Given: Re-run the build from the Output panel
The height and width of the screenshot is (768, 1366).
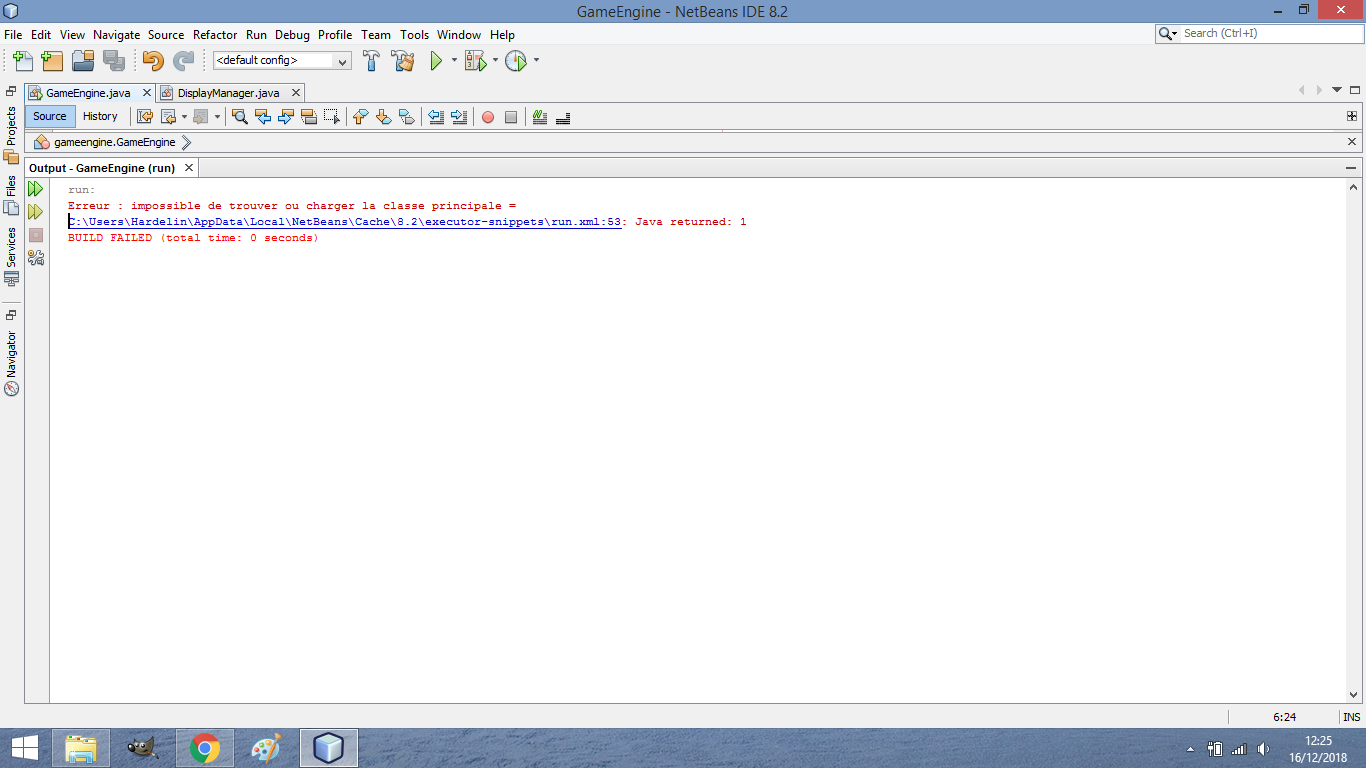Looking at the screenshot, I should 36,189.
